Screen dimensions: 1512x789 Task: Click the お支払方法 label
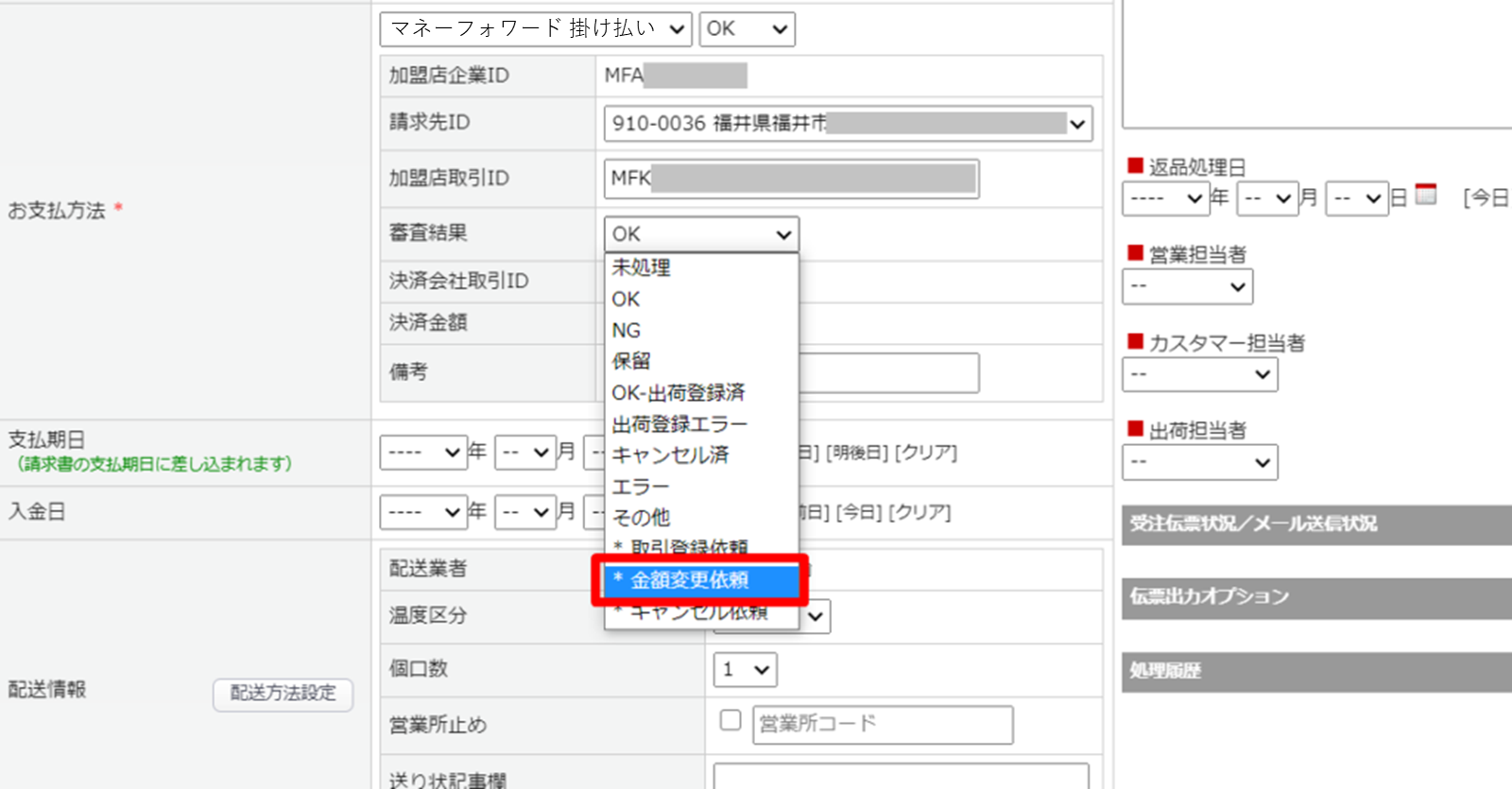(x=57, y=211)
